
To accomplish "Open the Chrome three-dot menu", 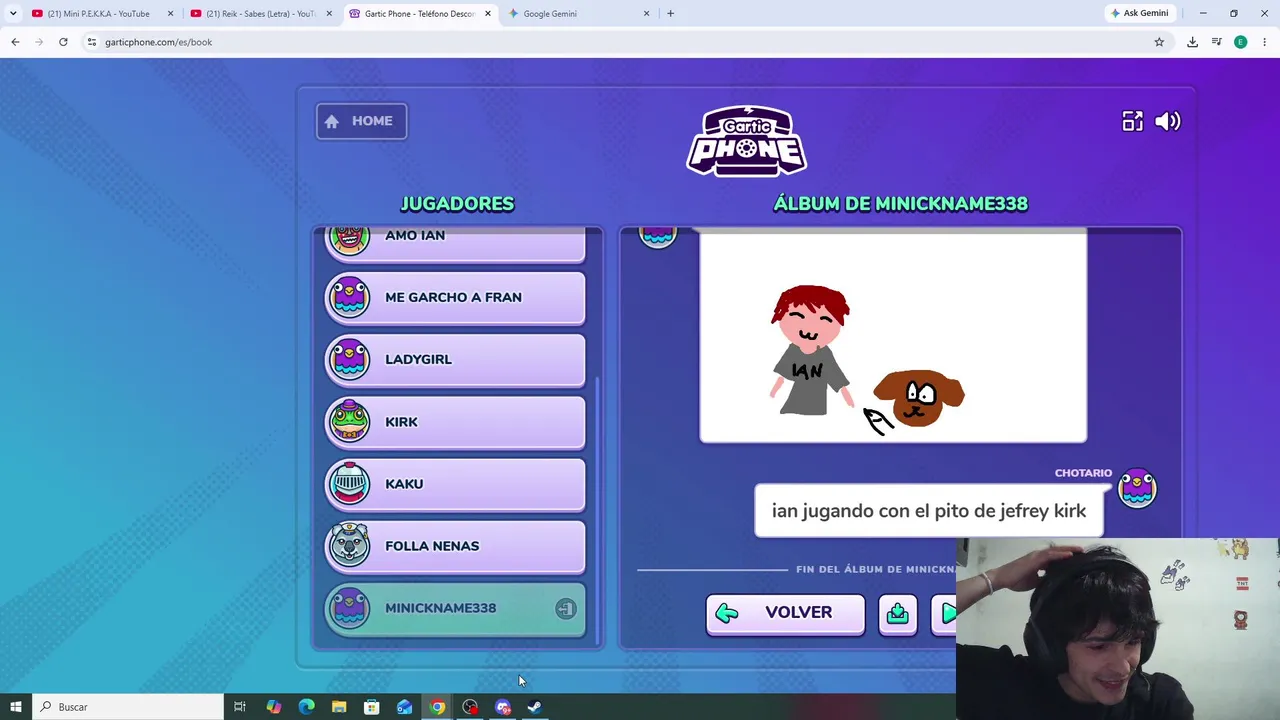I will point(1264,42).
